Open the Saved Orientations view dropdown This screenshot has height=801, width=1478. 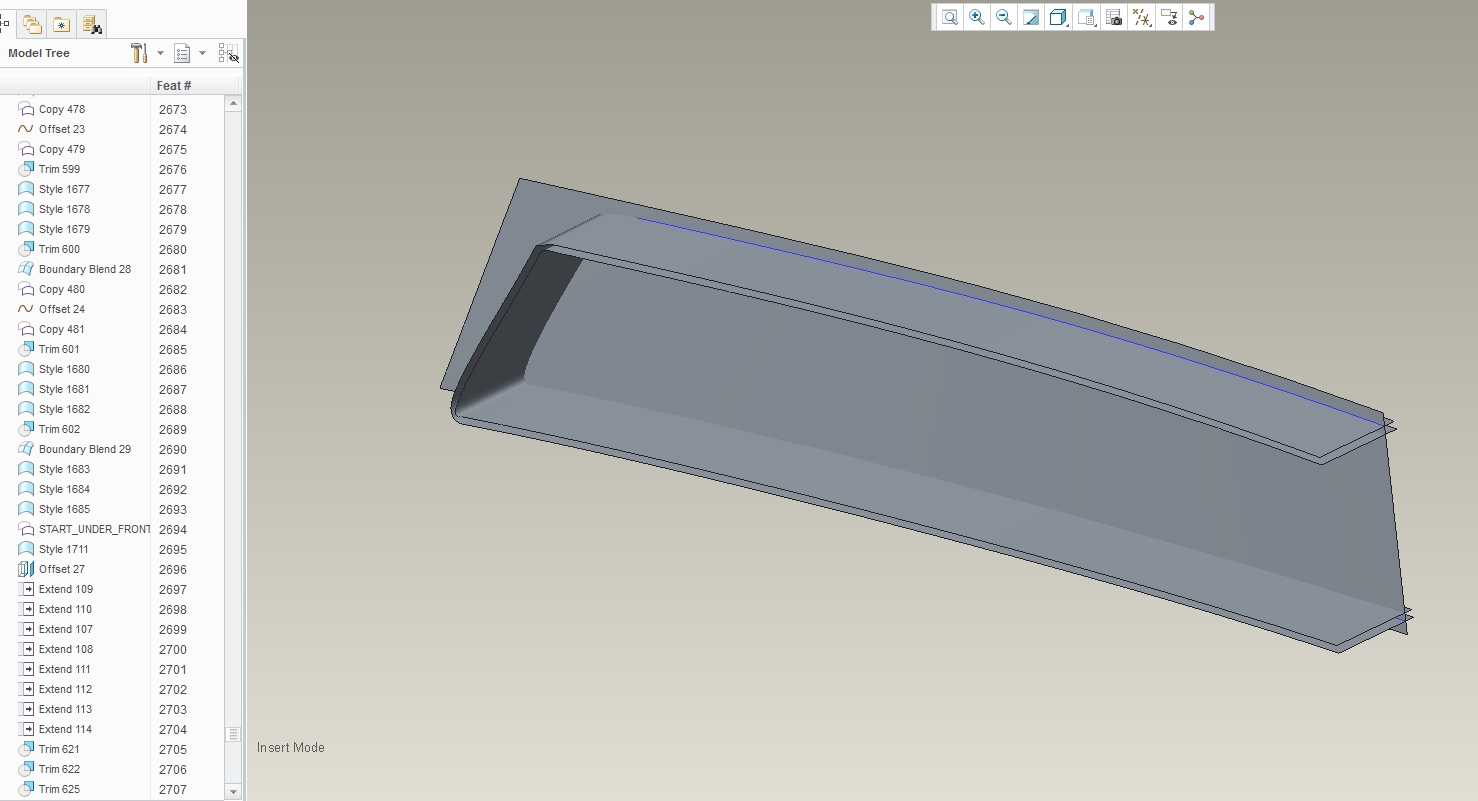[1087, 17]
